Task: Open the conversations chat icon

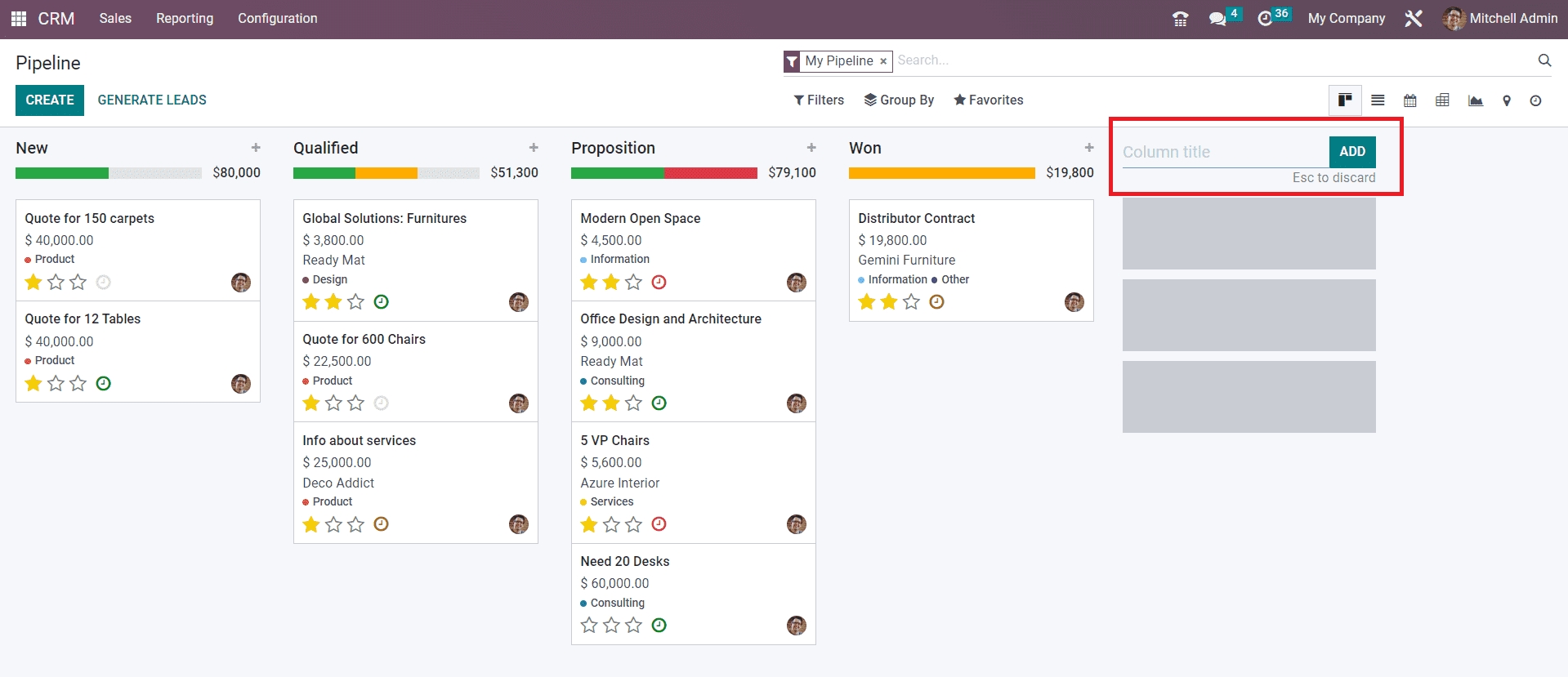Action: pos(1217,19)
